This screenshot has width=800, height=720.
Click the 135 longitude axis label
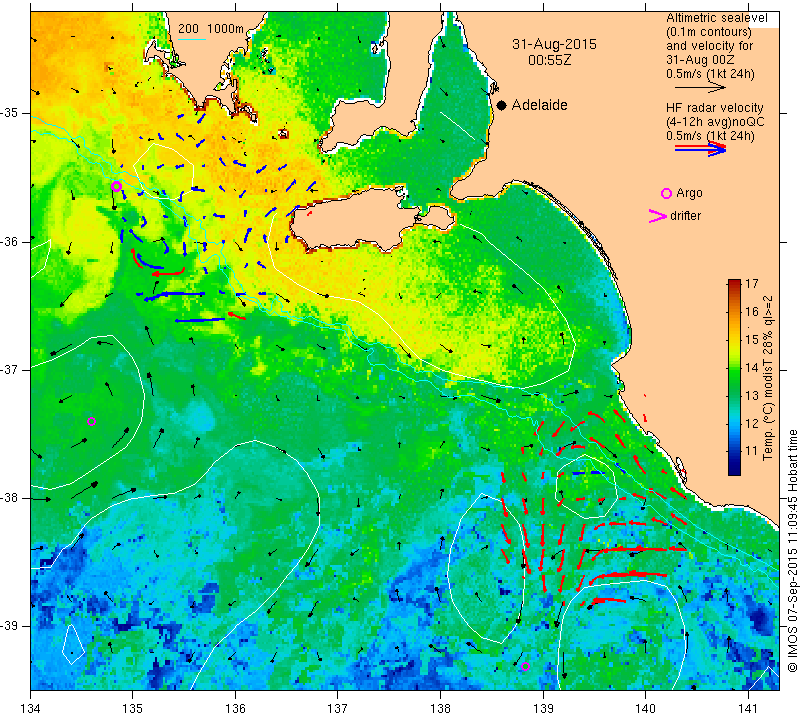coord(133,708)
